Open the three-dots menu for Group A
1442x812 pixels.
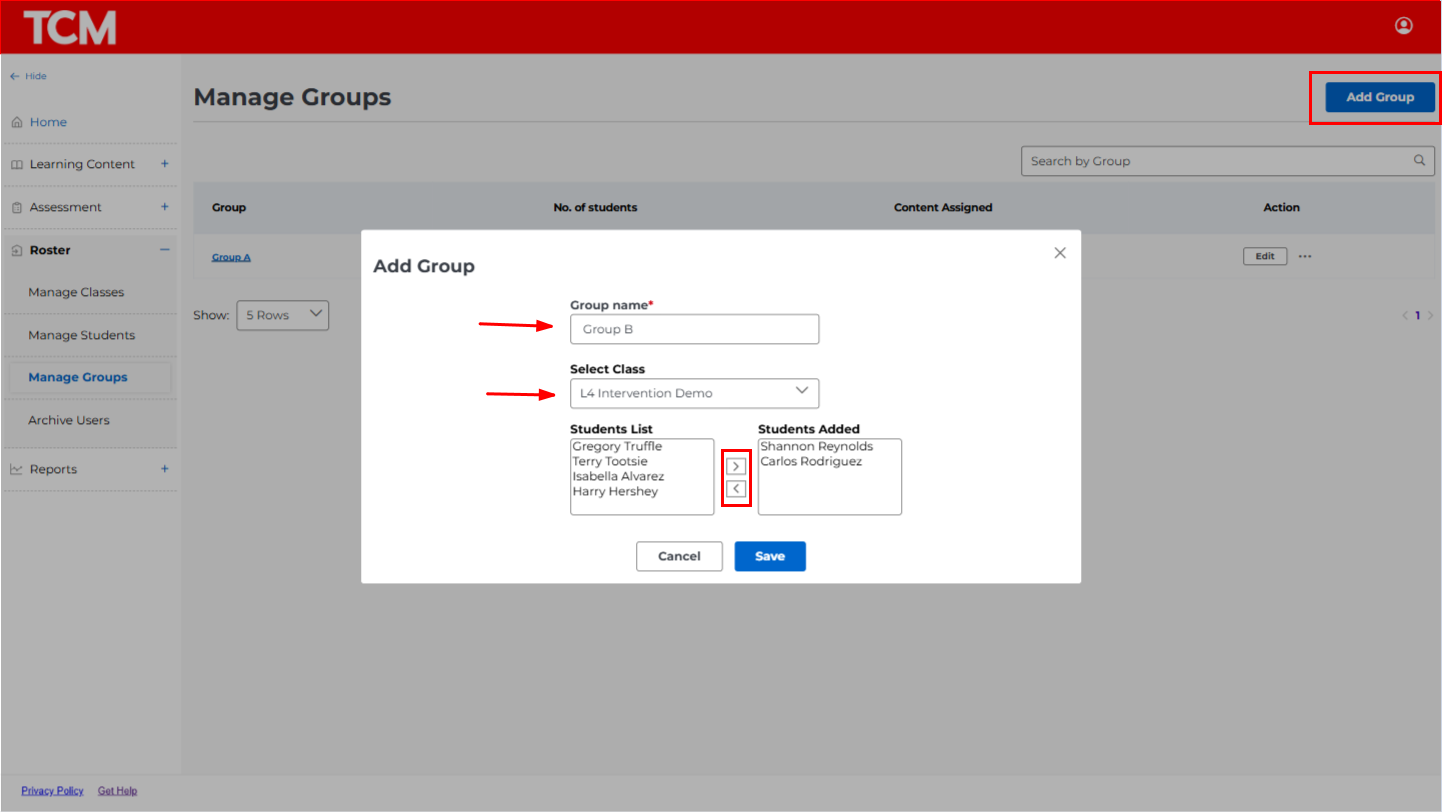[x=1305, y=257]
